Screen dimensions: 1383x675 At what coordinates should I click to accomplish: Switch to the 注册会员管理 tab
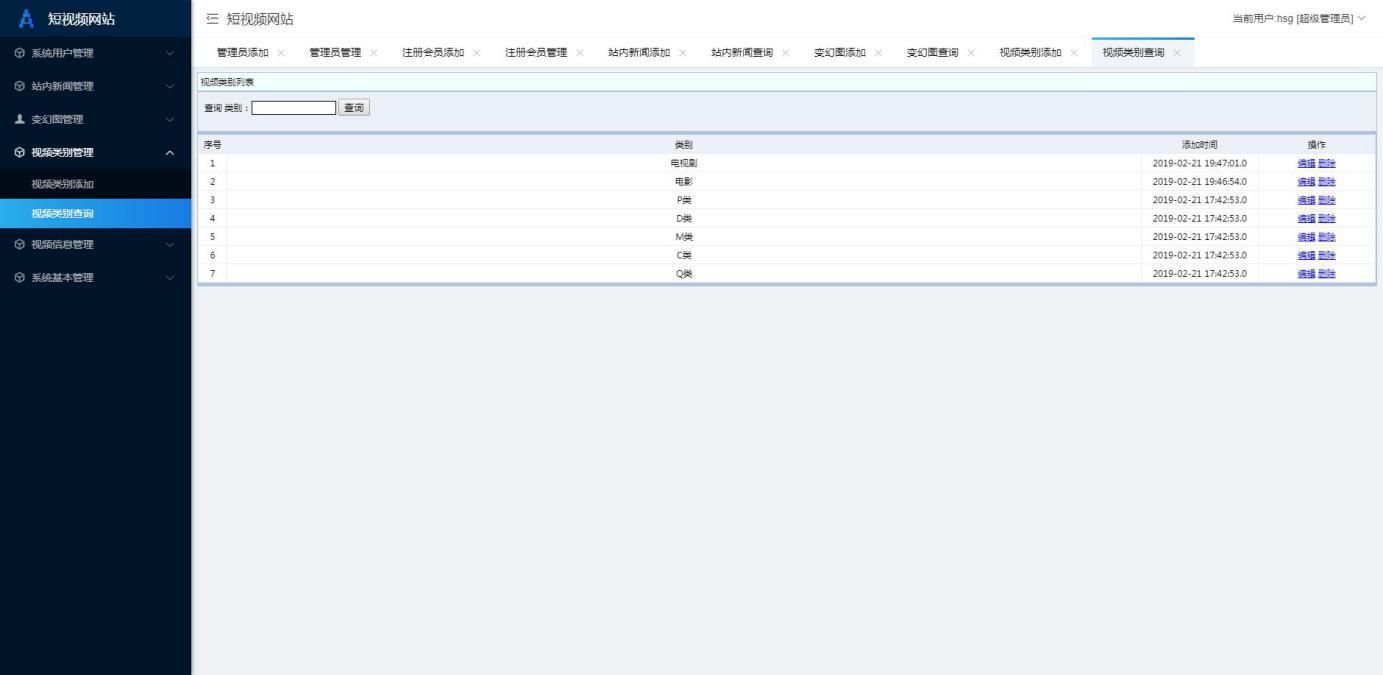point(536,53)
